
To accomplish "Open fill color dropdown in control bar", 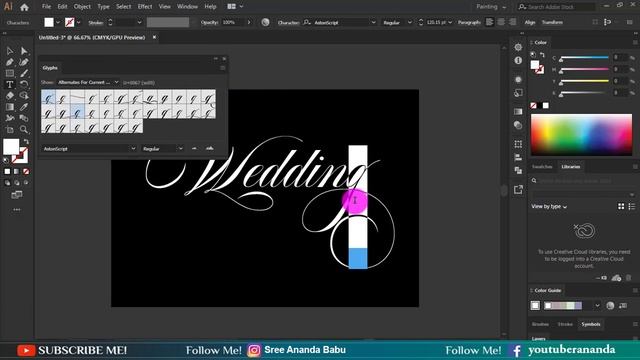I will [58, 22].
